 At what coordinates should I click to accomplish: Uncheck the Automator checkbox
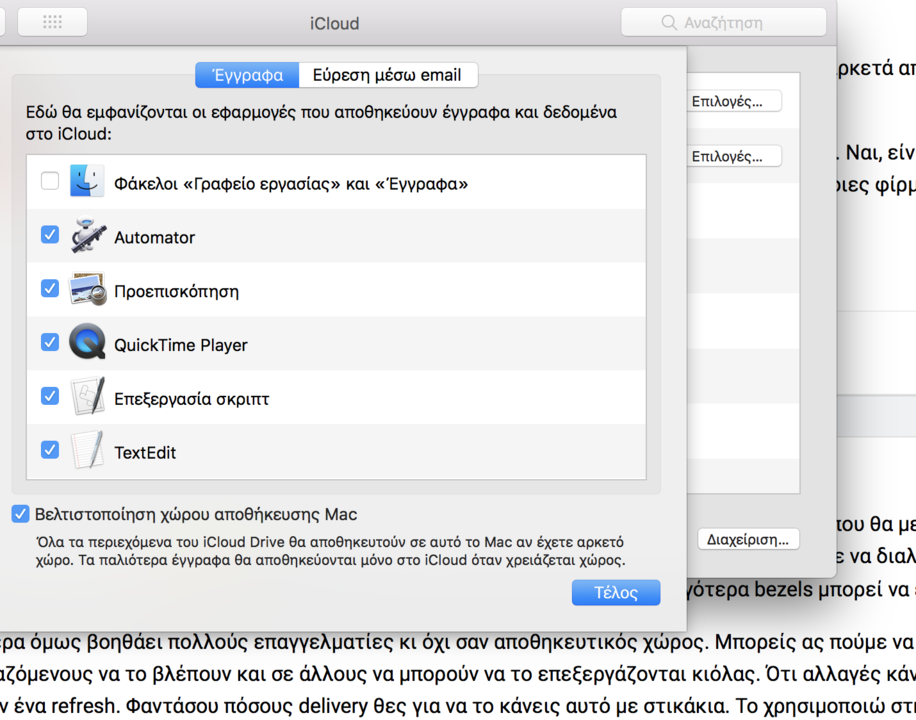(x=50, y=235)
